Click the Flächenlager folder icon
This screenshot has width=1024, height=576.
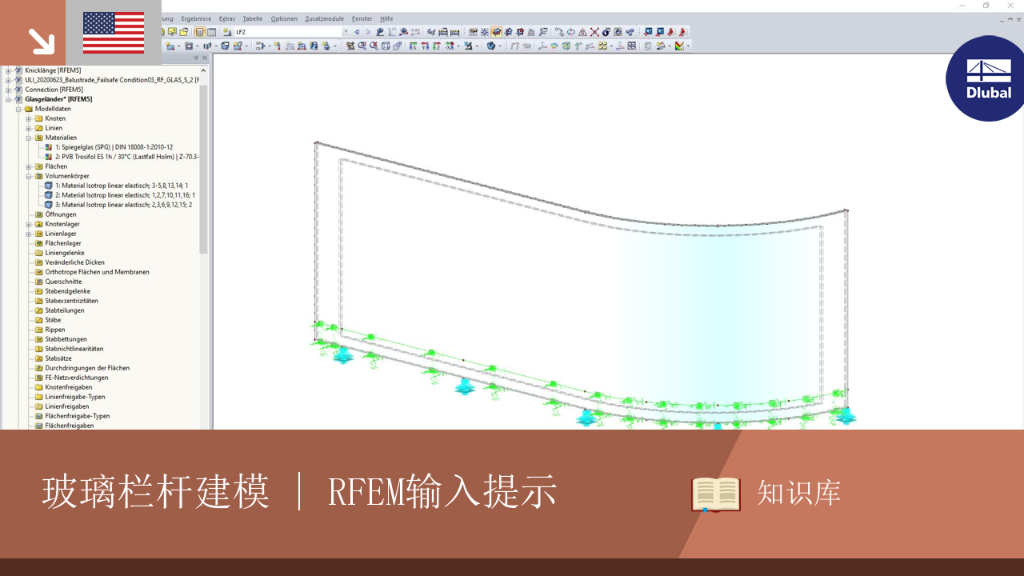click(39, 243)
